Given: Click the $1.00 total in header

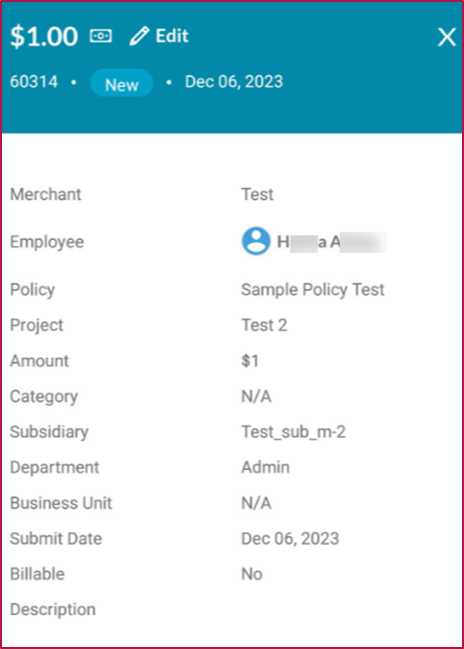Looking at the screenshot, I should pyautogui.click(x=44, y=36).
